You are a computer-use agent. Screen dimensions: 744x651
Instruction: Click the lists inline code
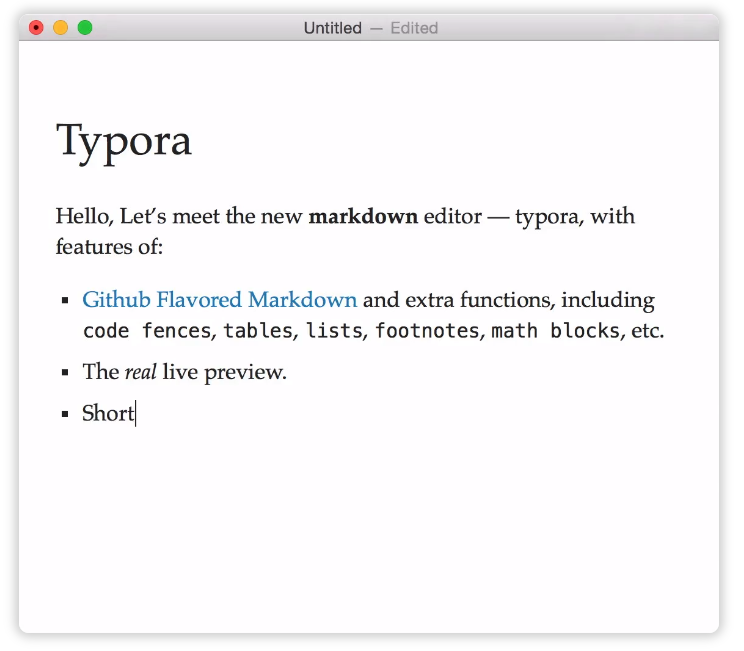point(334,331)
